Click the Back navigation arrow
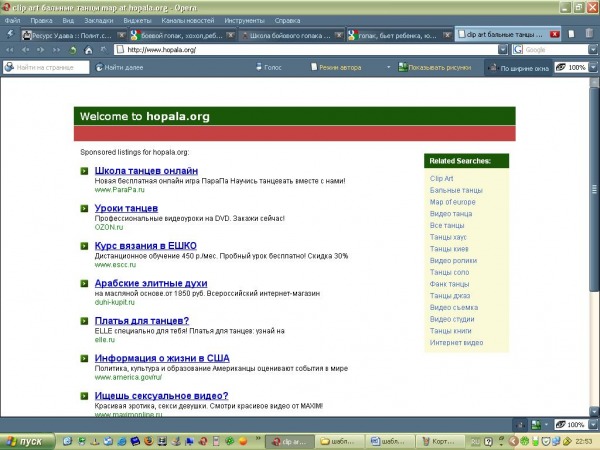The width and height of the screenshot is (600, 450). coord(23,48)
